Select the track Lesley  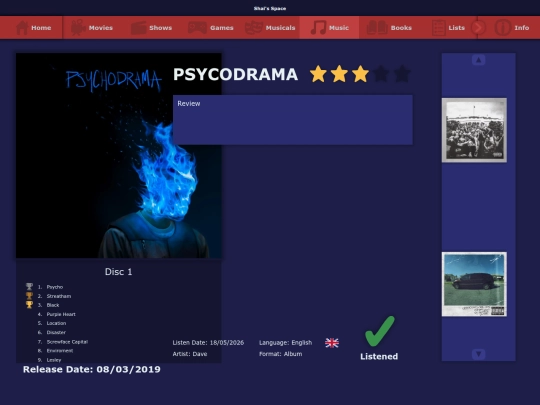(54, 360)
